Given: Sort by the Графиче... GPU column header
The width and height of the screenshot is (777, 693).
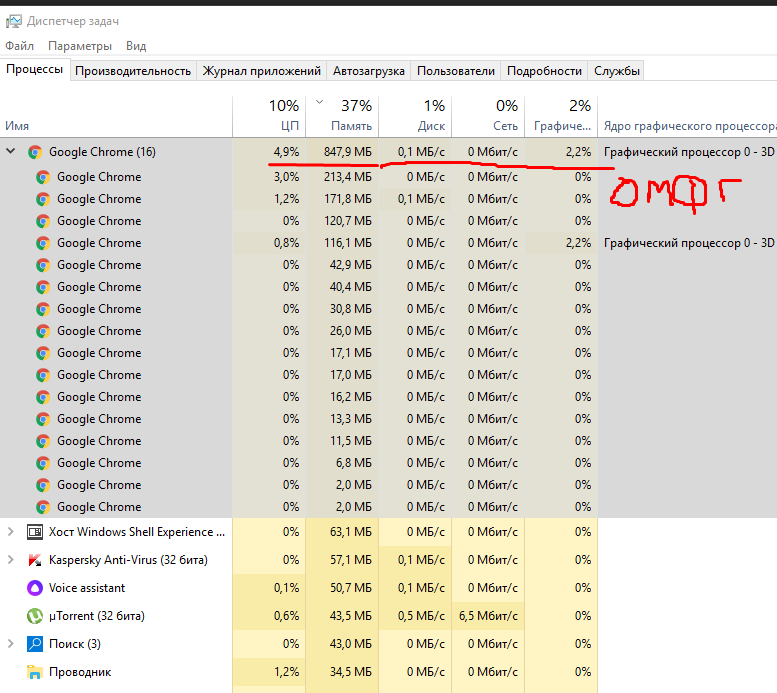Looking at the screenshot, I should [x=561, y=116].
